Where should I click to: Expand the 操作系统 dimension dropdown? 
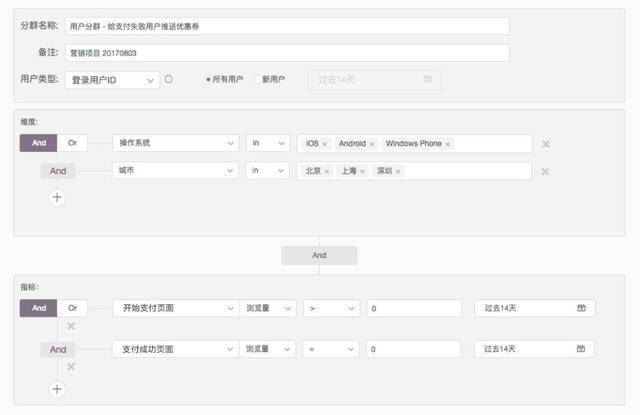176,143
